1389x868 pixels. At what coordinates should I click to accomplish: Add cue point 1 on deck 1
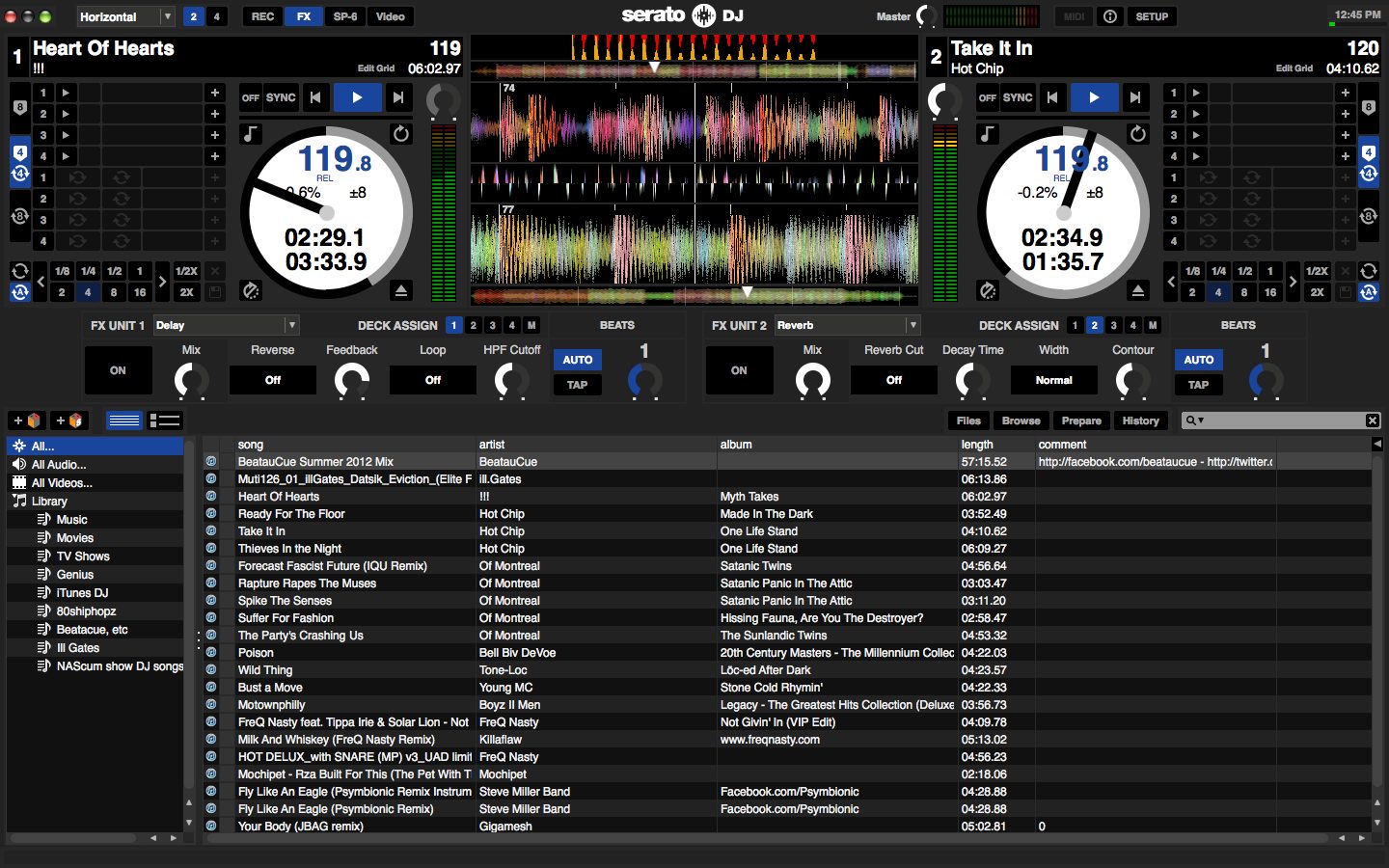[215, 93]
